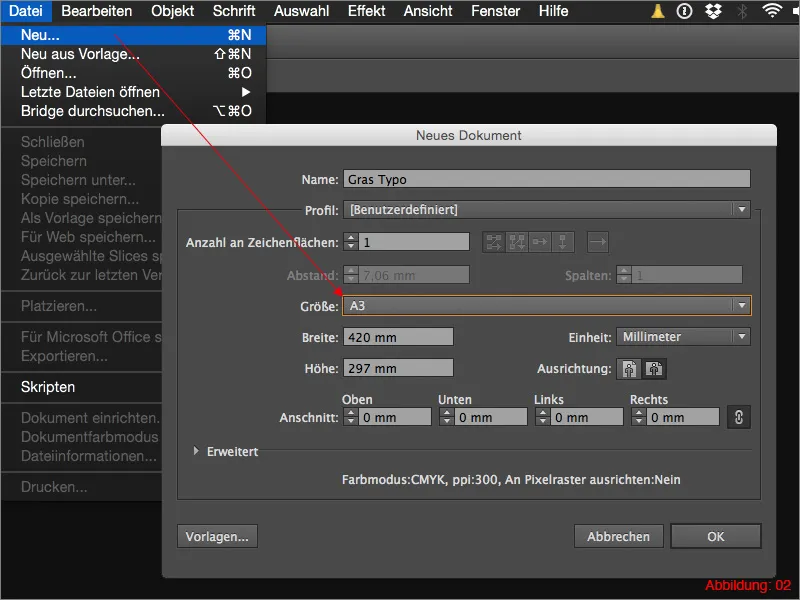Image resolution: width=800 pixels, height=600 pixels.
Task: Click the Wi-Fi icon in menu bar
Action: (772, 11)
